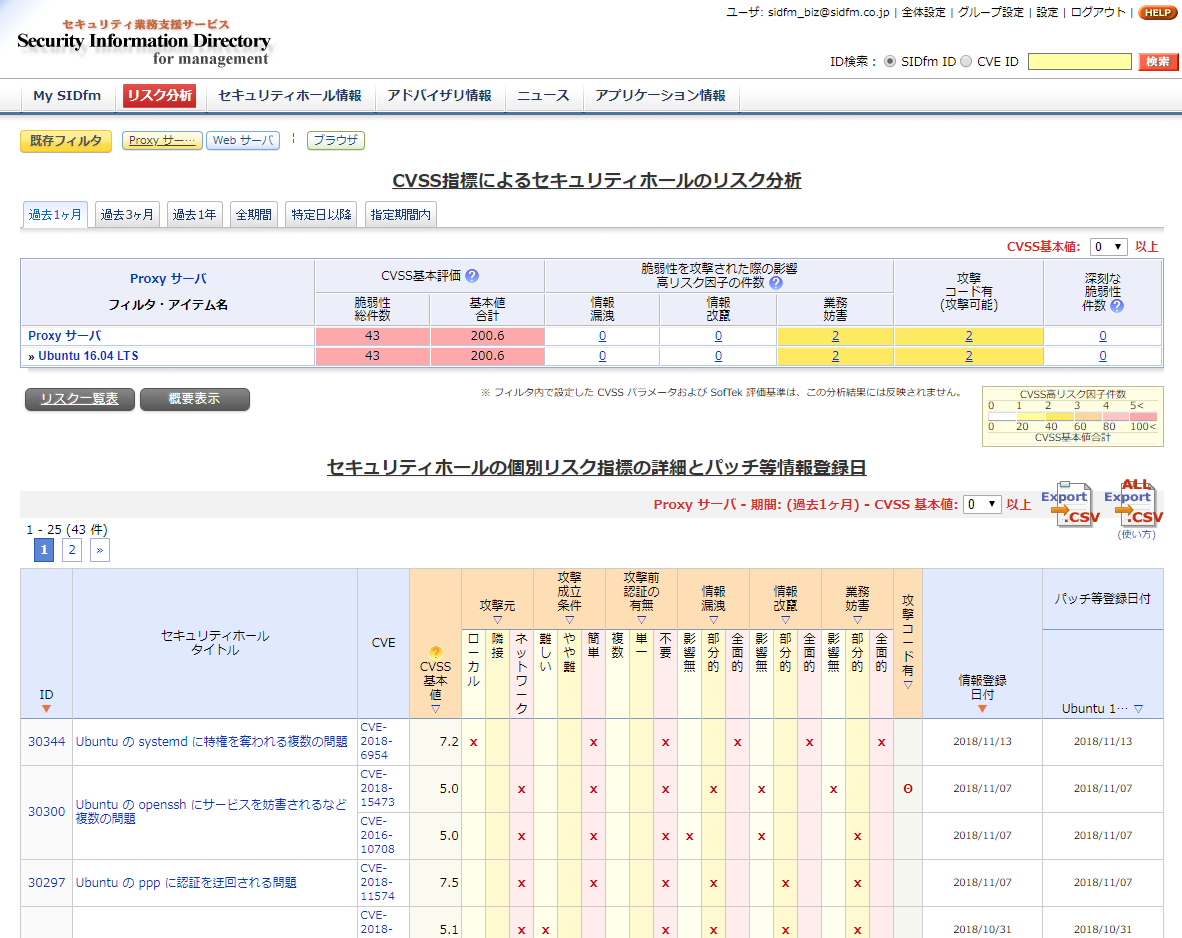Sort by CVSS基本値 using its header arrow

(436, 709)
